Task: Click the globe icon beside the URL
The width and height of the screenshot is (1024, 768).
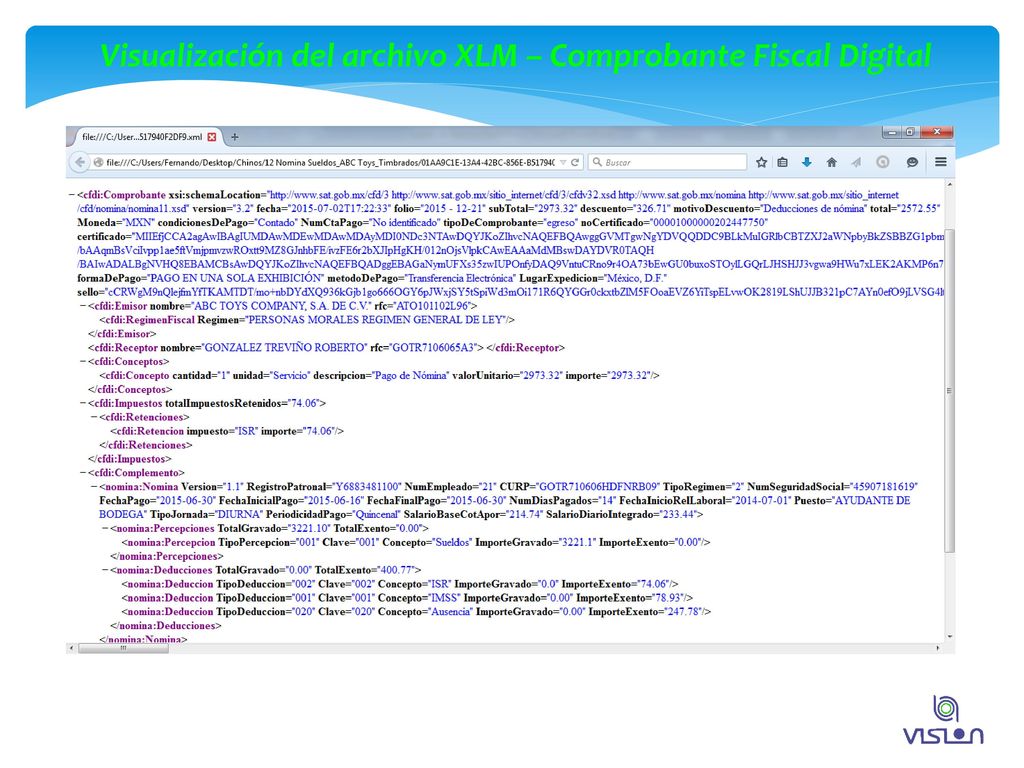Action: pyautogui.click(x=98, y=162)
